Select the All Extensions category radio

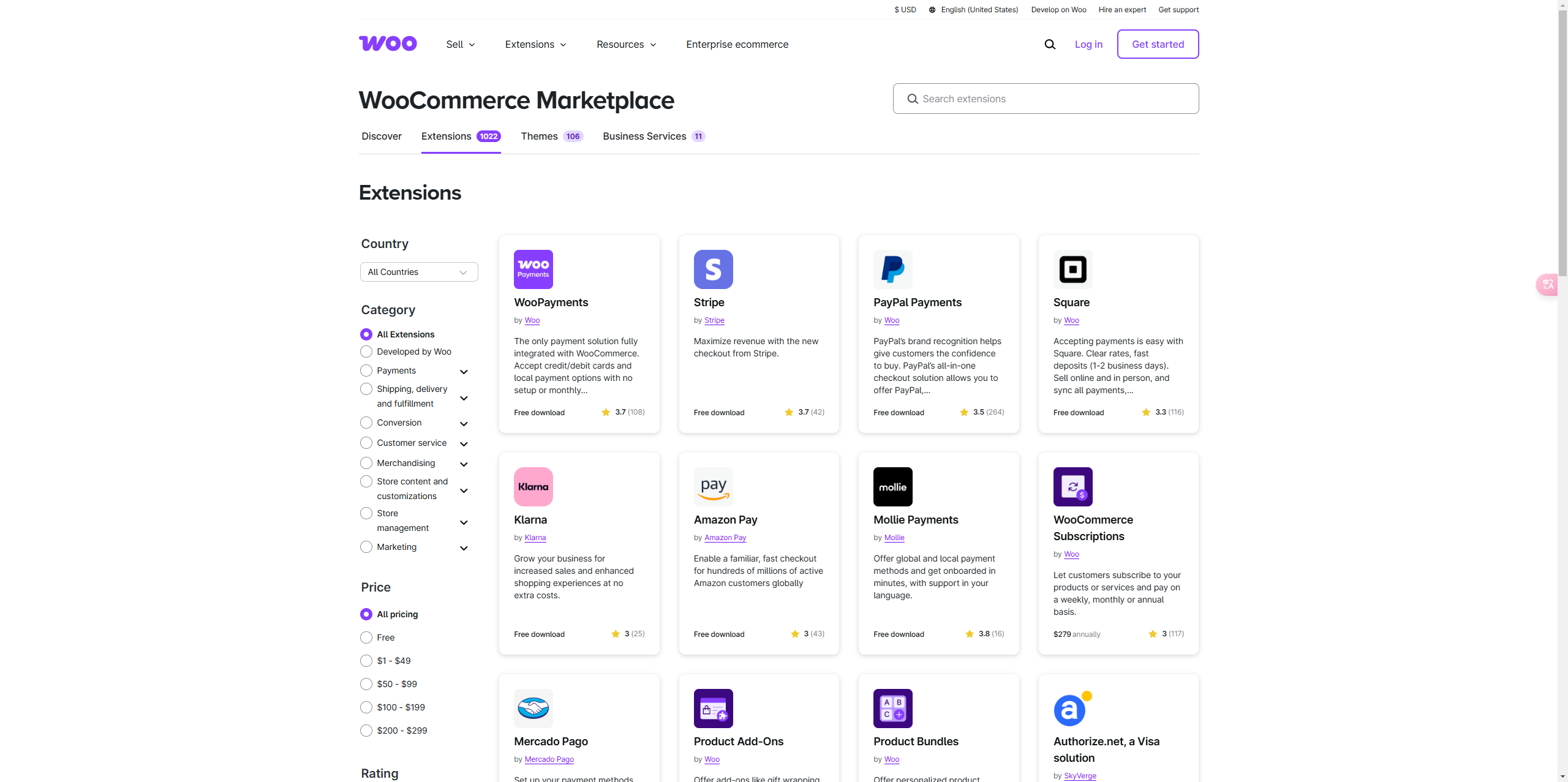(x=366, y=334)
